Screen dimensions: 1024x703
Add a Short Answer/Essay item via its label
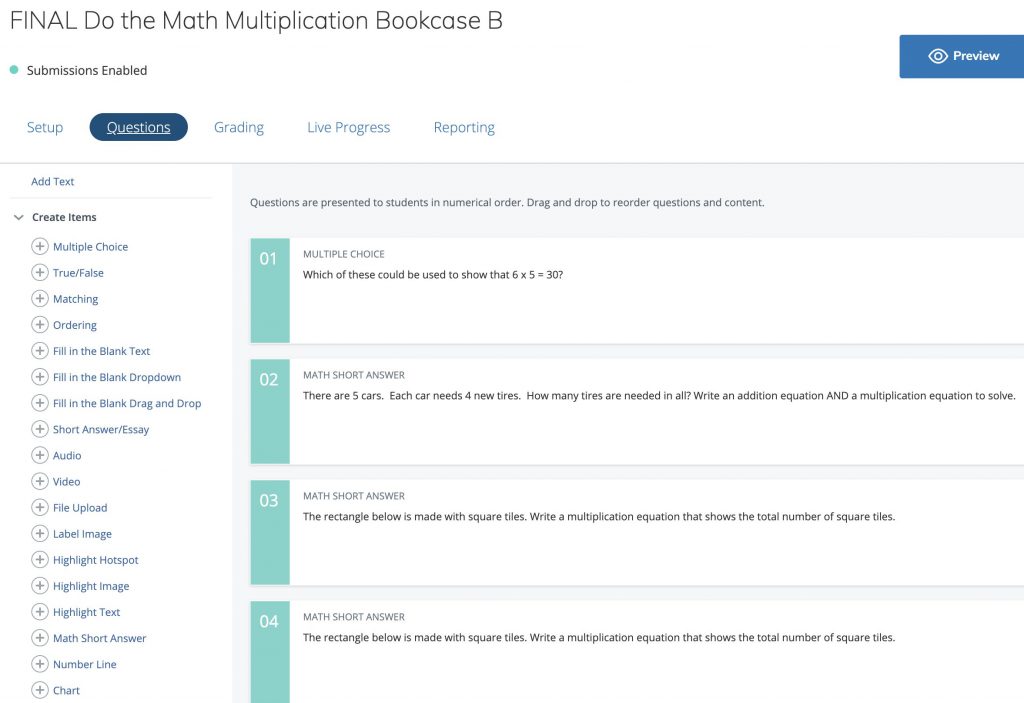click(101, 430)
